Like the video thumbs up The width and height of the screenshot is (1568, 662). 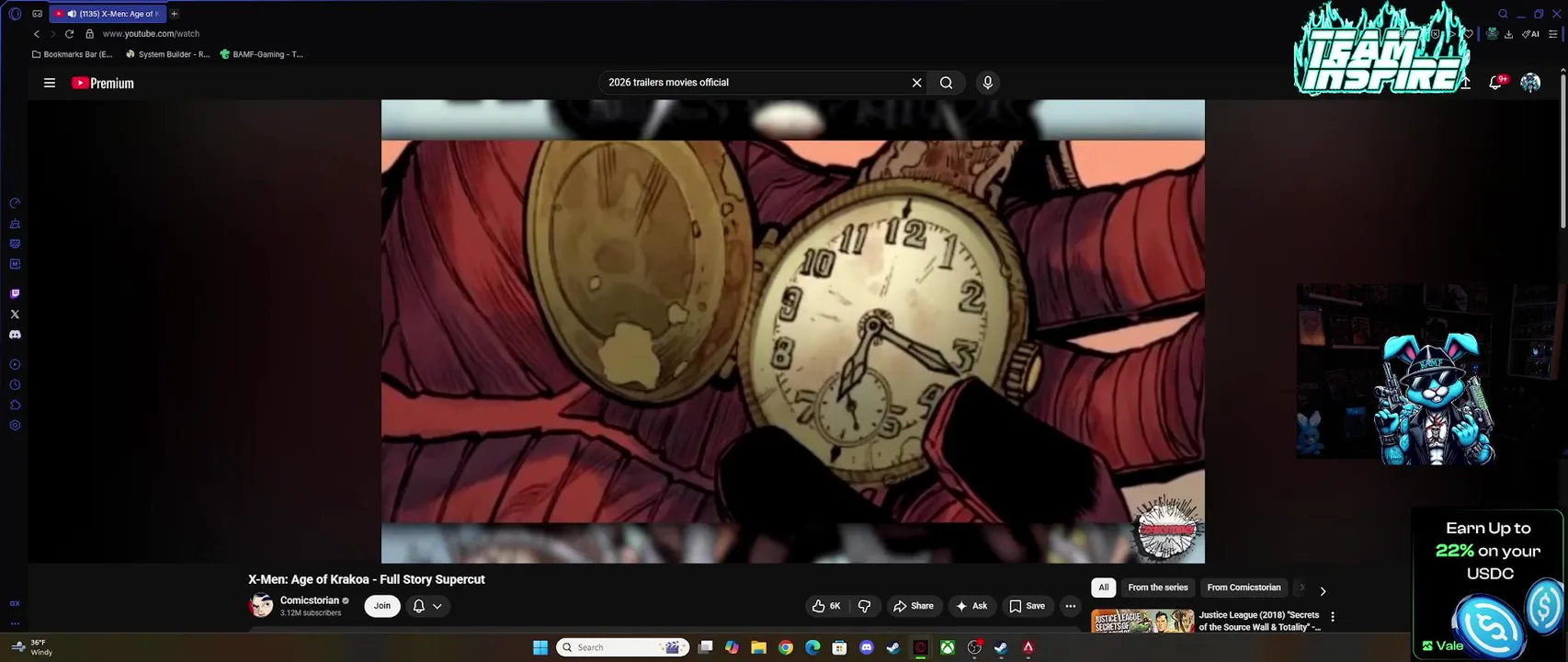point(826,606)
